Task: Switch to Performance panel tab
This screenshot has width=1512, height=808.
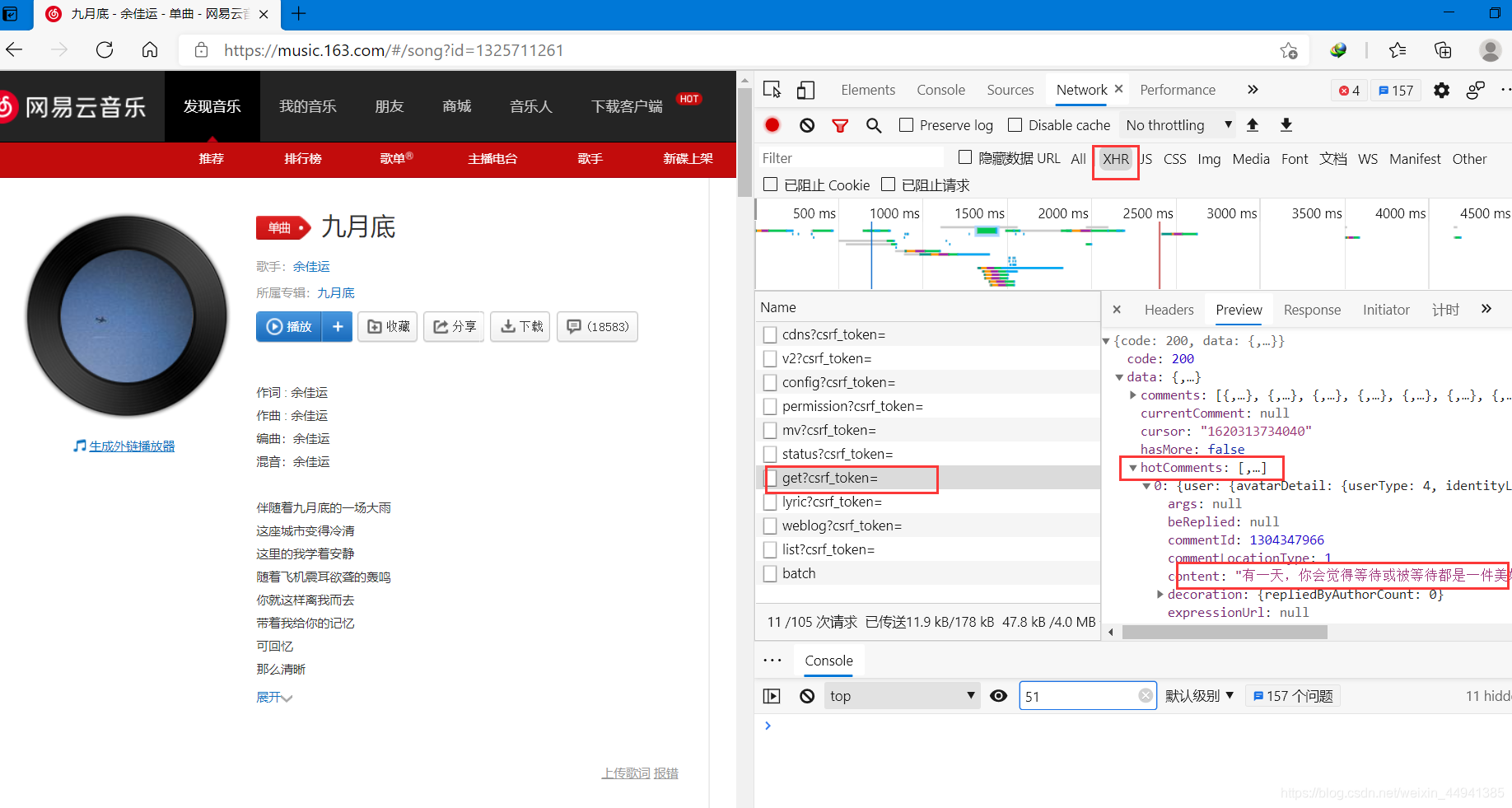Action: pos(1178,90)
